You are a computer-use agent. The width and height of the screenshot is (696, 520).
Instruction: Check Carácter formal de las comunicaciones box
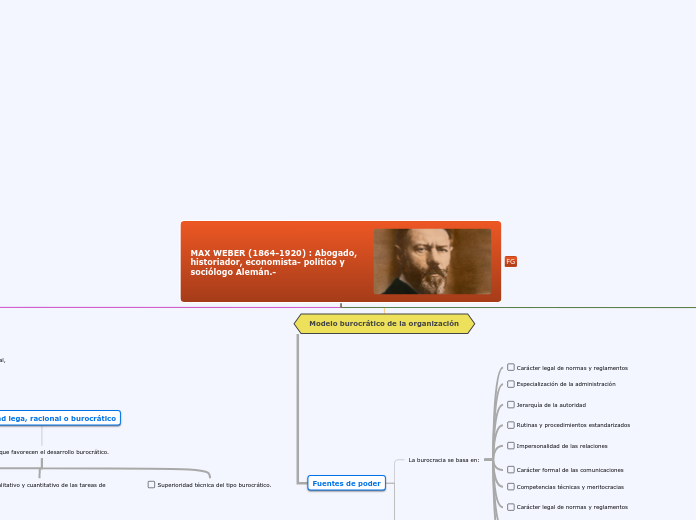[511, 470]
